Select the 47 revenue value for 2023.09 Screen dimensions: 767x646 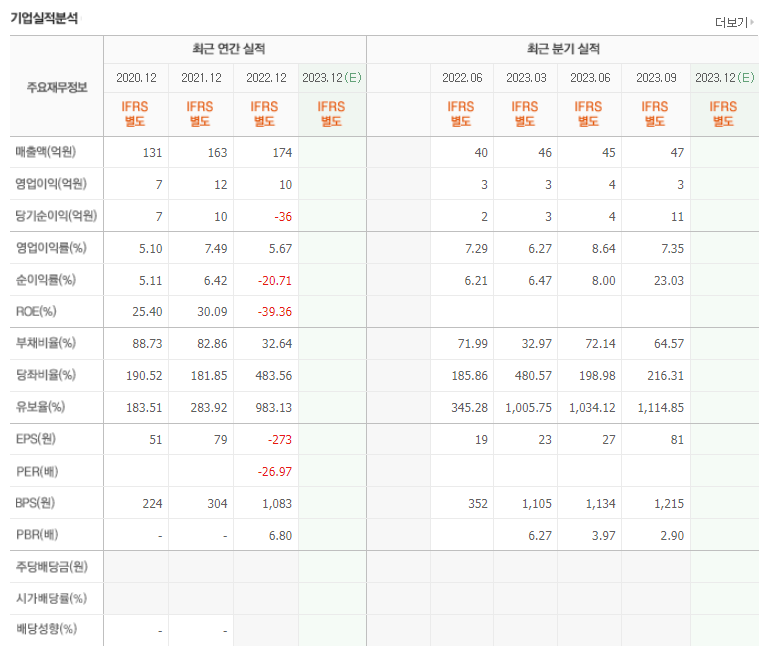677,153
